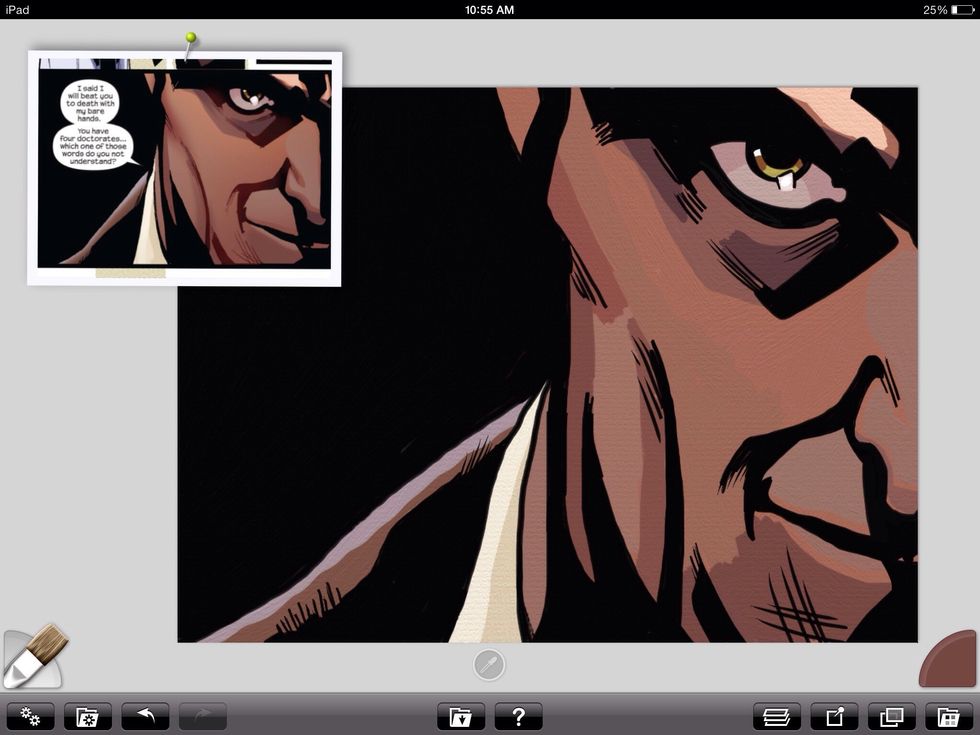Image resolution: width=980 pixels, height=735 pixels.
Task: Activate the color sampler eyedropper
Action: tap(489, 665)
